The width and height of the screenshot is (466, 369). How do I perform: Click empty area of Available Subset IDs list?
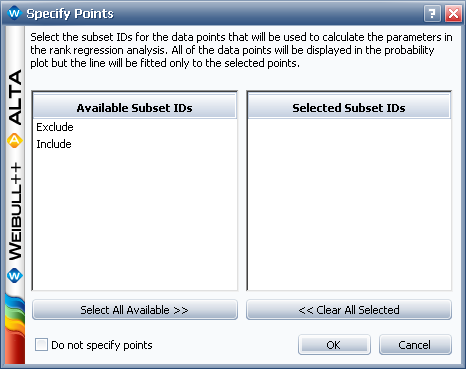point(135,222)
